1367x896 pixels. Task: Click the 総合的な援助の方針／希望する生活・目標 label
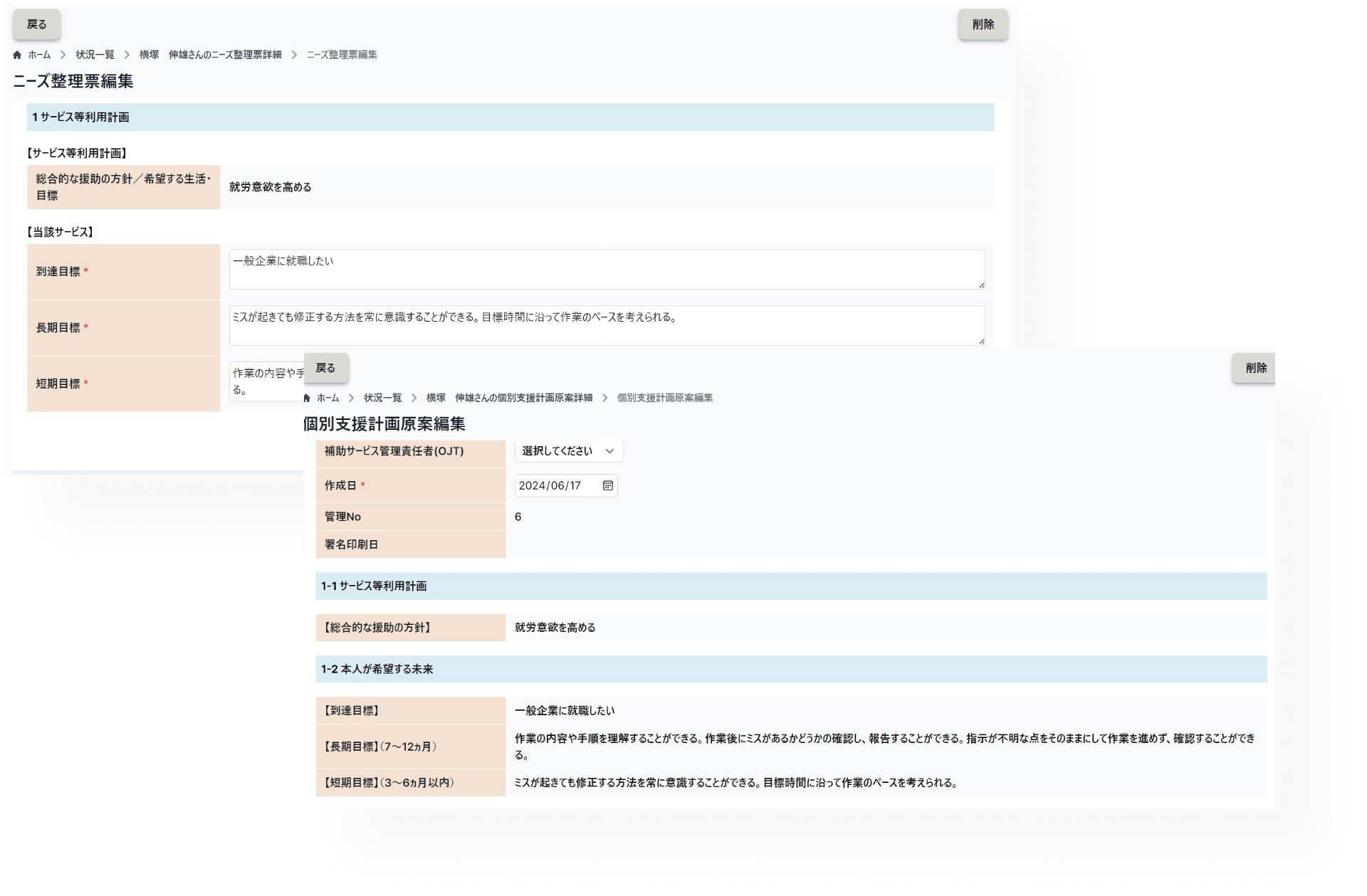(x=123, y=187)
